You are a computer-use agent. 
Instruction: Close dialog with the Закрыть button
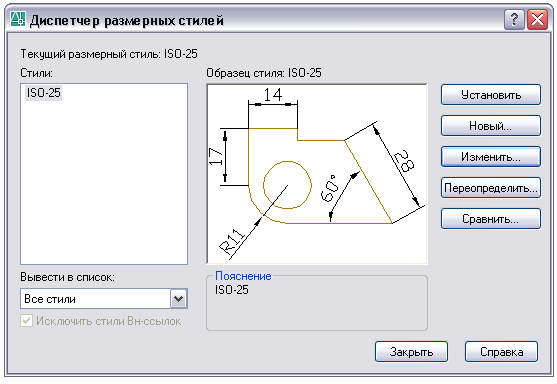click(411, 352)
